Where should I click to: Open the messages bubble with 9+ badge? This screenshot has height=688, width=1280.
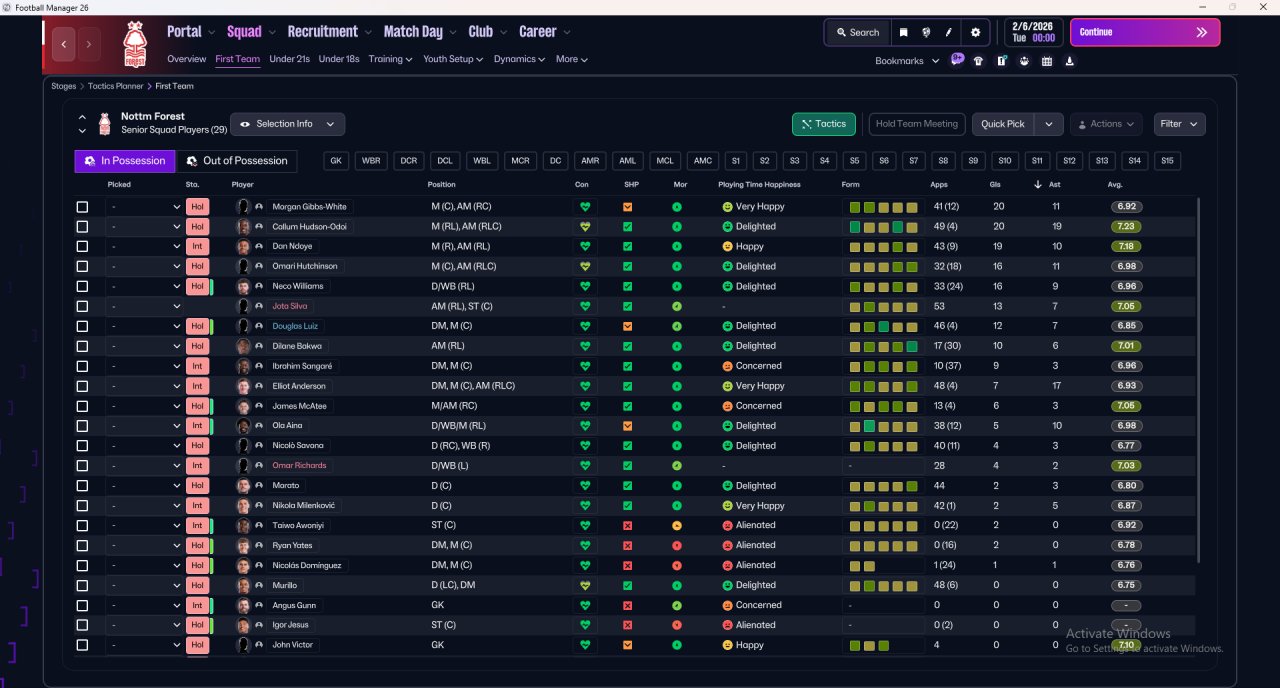[x=957, y=60]
